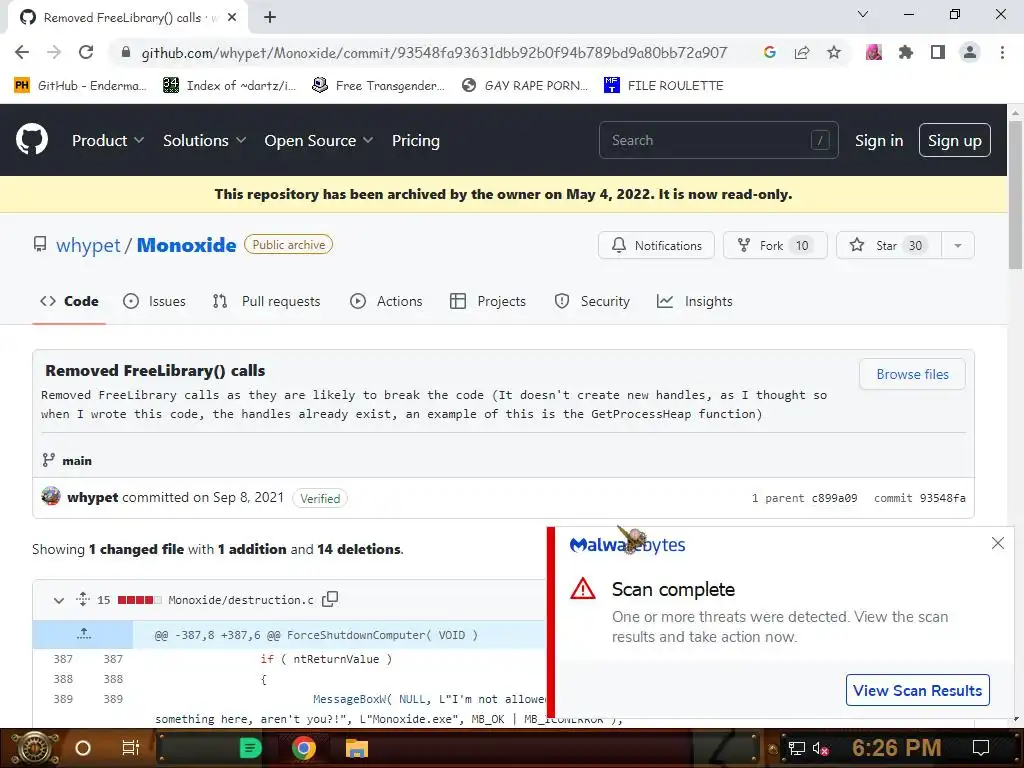1024x768 pixels.
Task: Click the Sign up button
Action: pyautogui.click(x=955, y=140)
